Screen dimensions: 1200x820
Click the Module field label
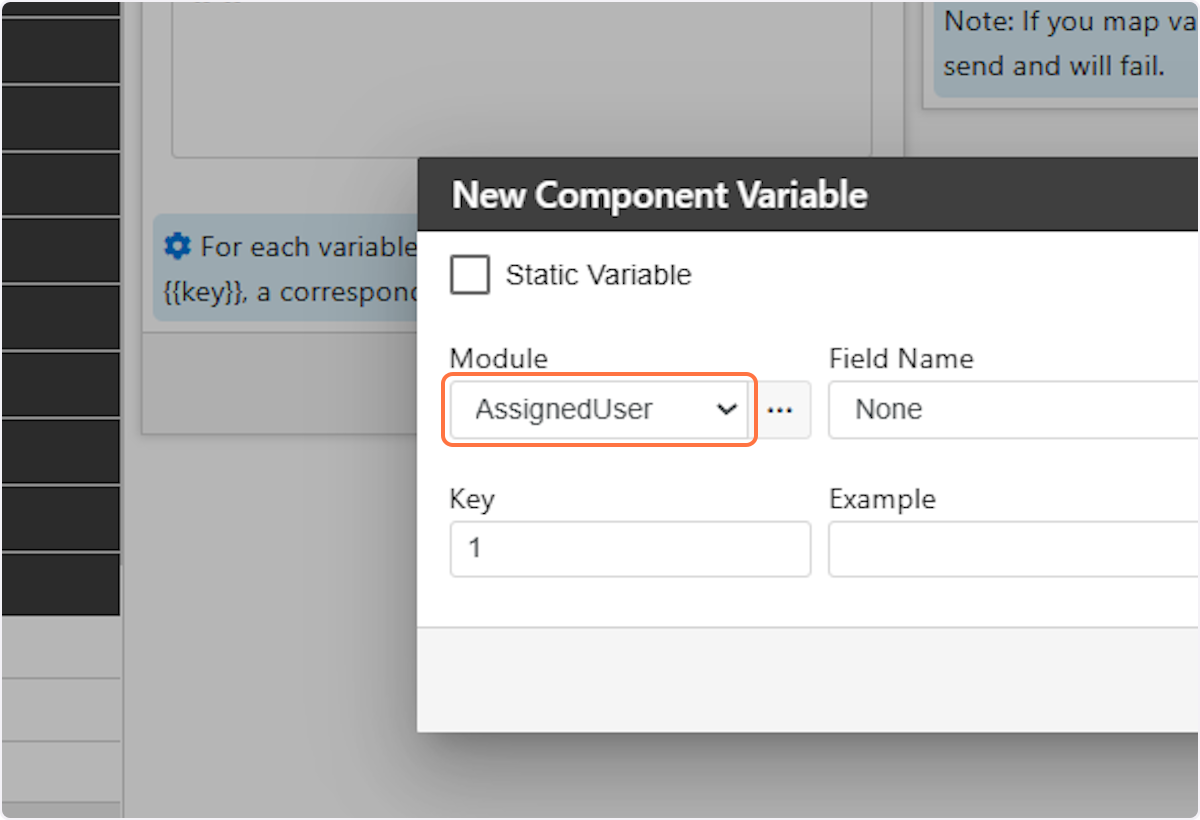tap(499, 359)
